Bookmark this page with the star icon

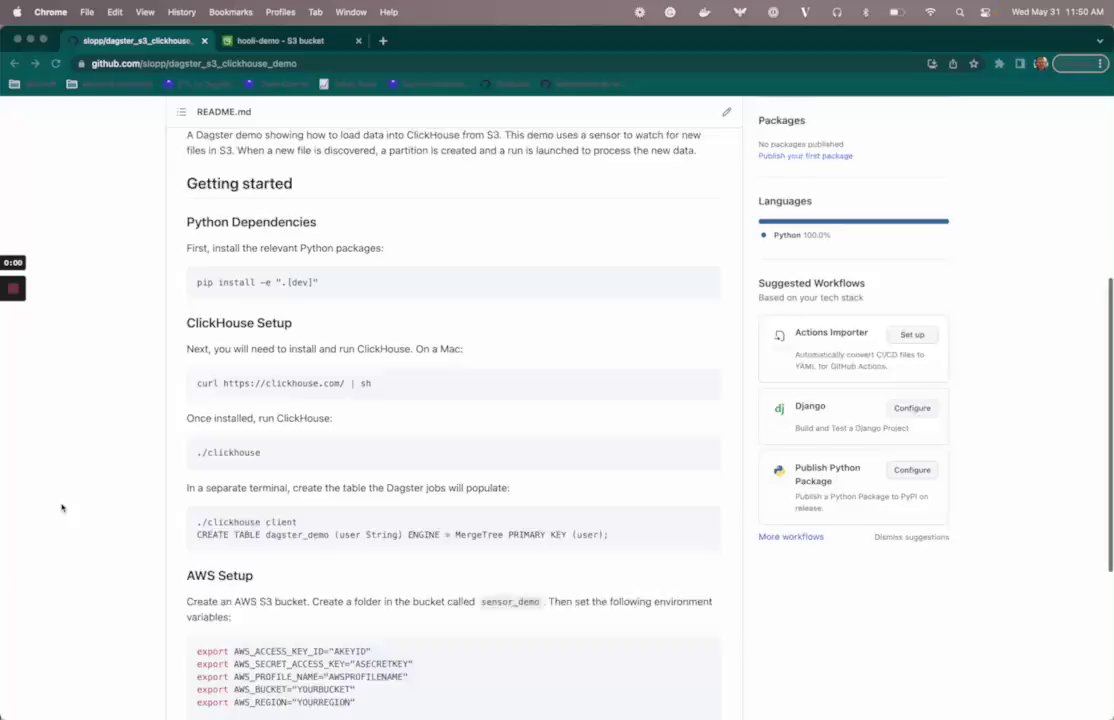click(x=974, y=64)
